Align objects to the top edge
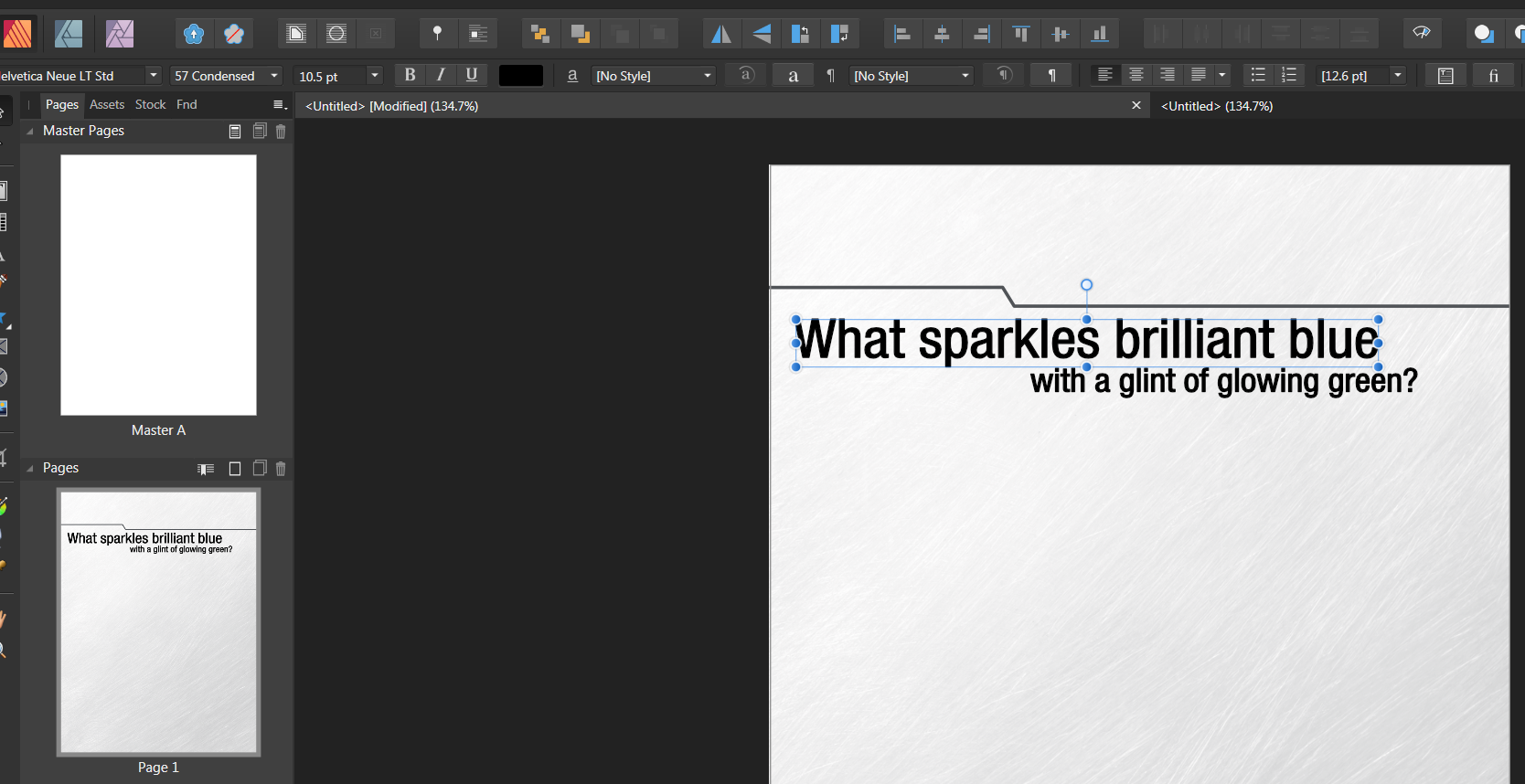 pyautogui.click(x=1021, y=34)
